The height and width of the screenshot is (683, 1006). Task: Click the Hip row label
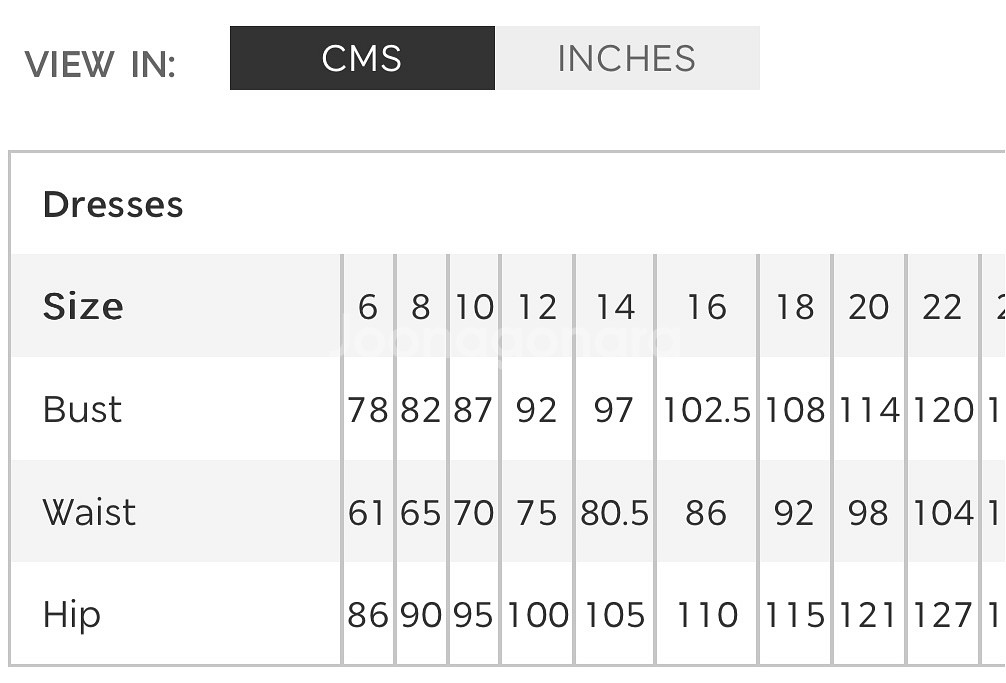pyautogui.click(x=72, y=616)
